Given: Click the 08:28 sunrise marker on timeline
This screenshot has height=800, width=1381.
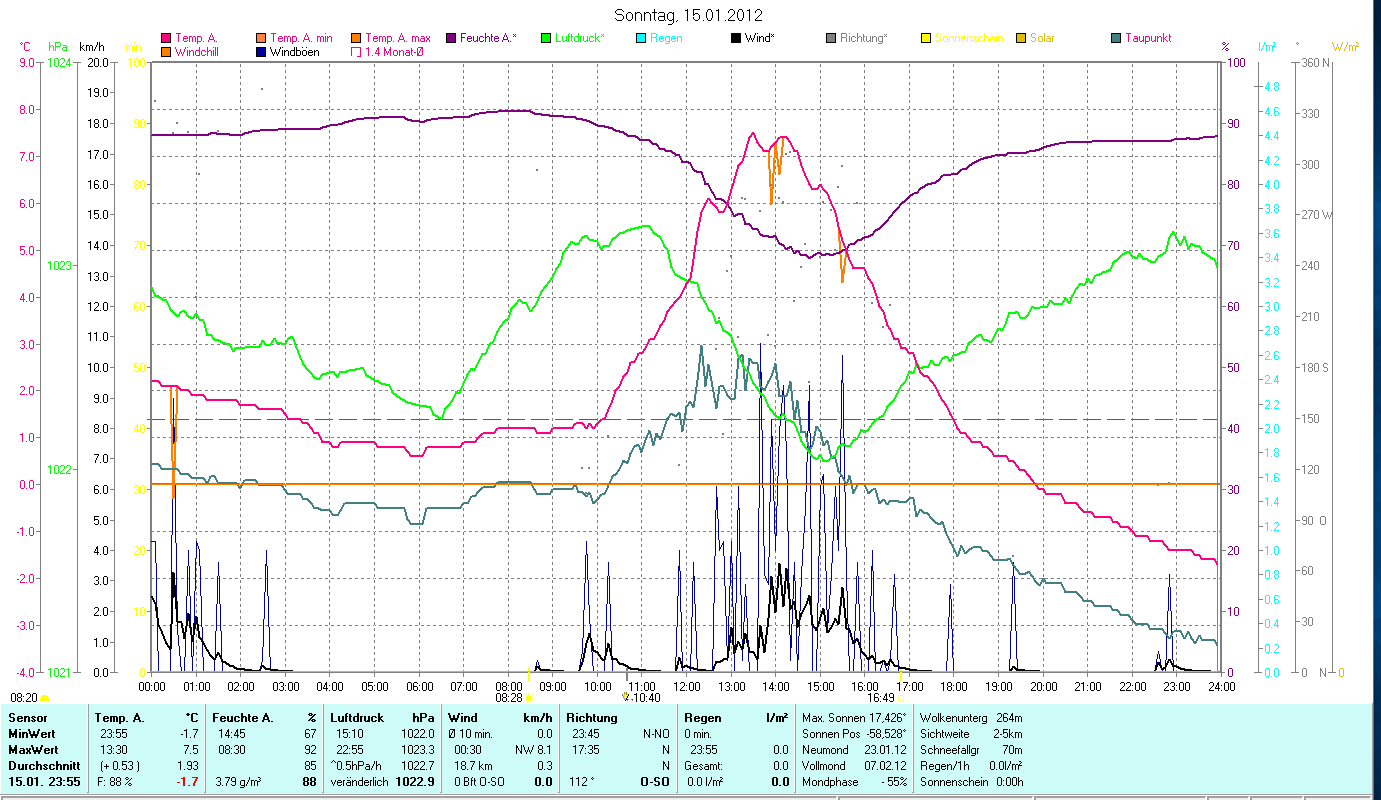Looking at the screenshot, I should point(509,698).
